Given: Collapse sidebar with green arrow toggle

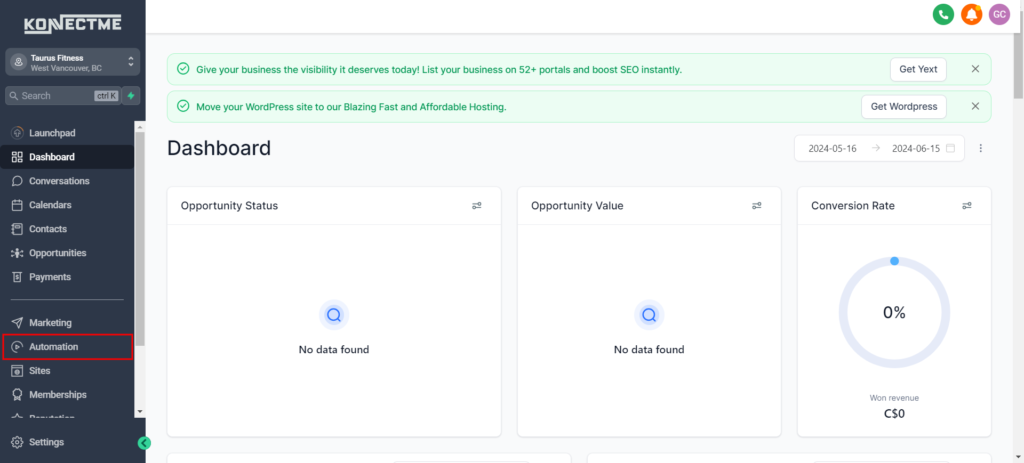Looking at the screenshot, I should point(144,443).
